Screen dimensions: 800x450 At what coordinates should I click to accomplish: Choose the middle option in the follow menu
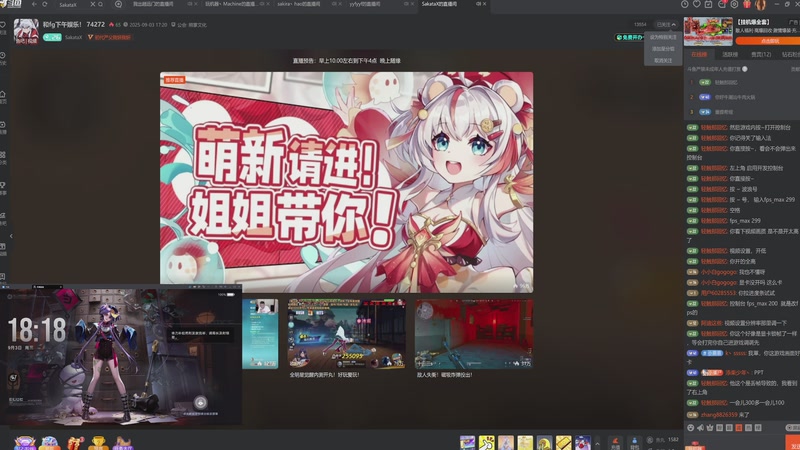[663, 49]
